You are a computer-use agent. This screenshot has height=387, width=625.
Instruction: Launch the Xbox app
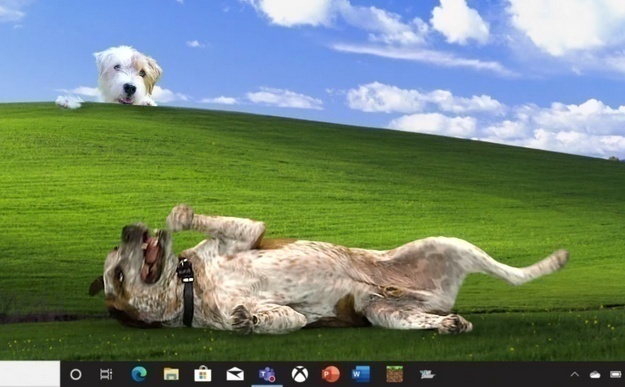coord(300,374)
